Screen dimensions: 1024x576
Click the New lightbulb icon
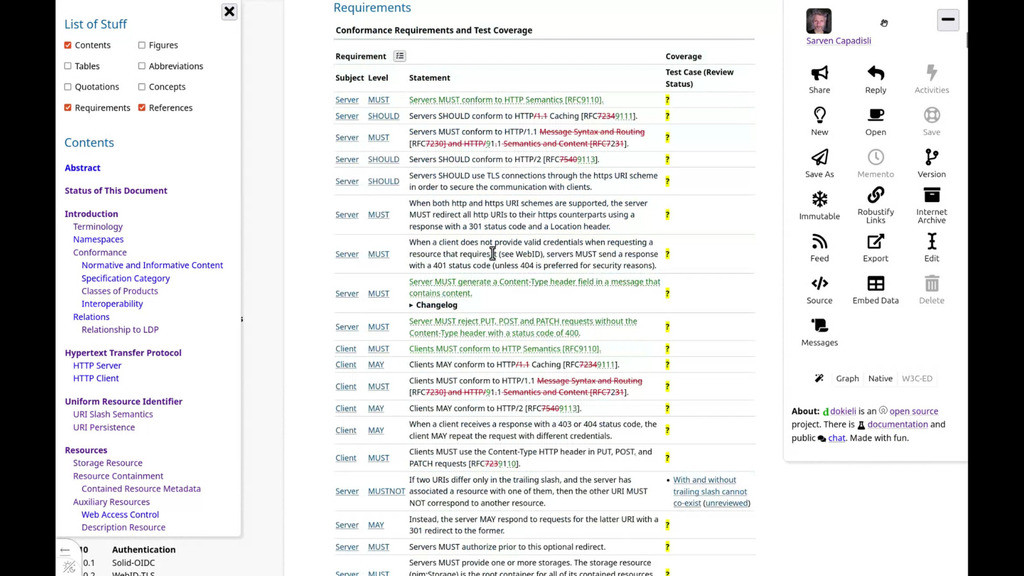819,115
